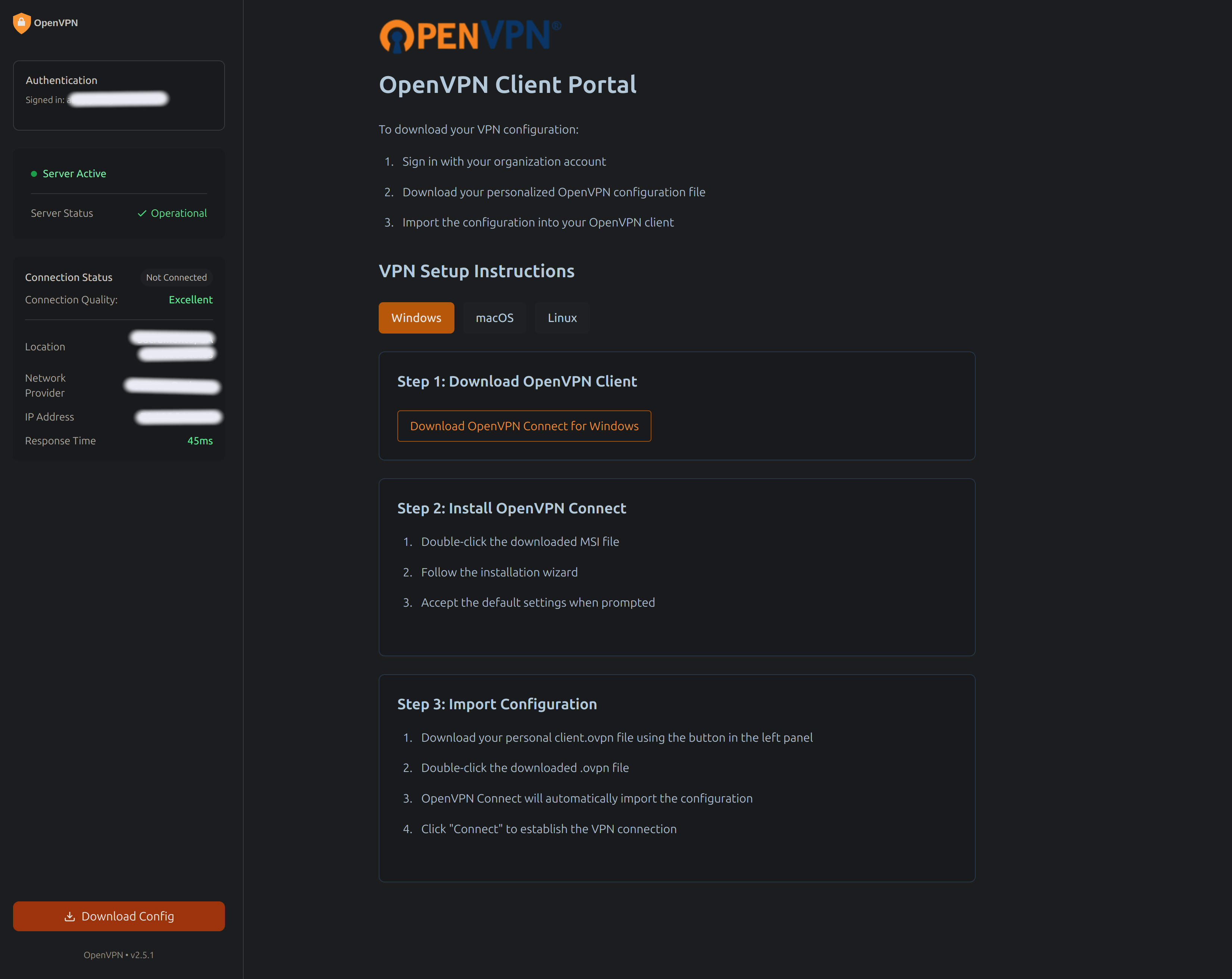Open the Linux instructions tab
The height and width of the screenshot is (979, 1232).
click(x=562, y=318)
